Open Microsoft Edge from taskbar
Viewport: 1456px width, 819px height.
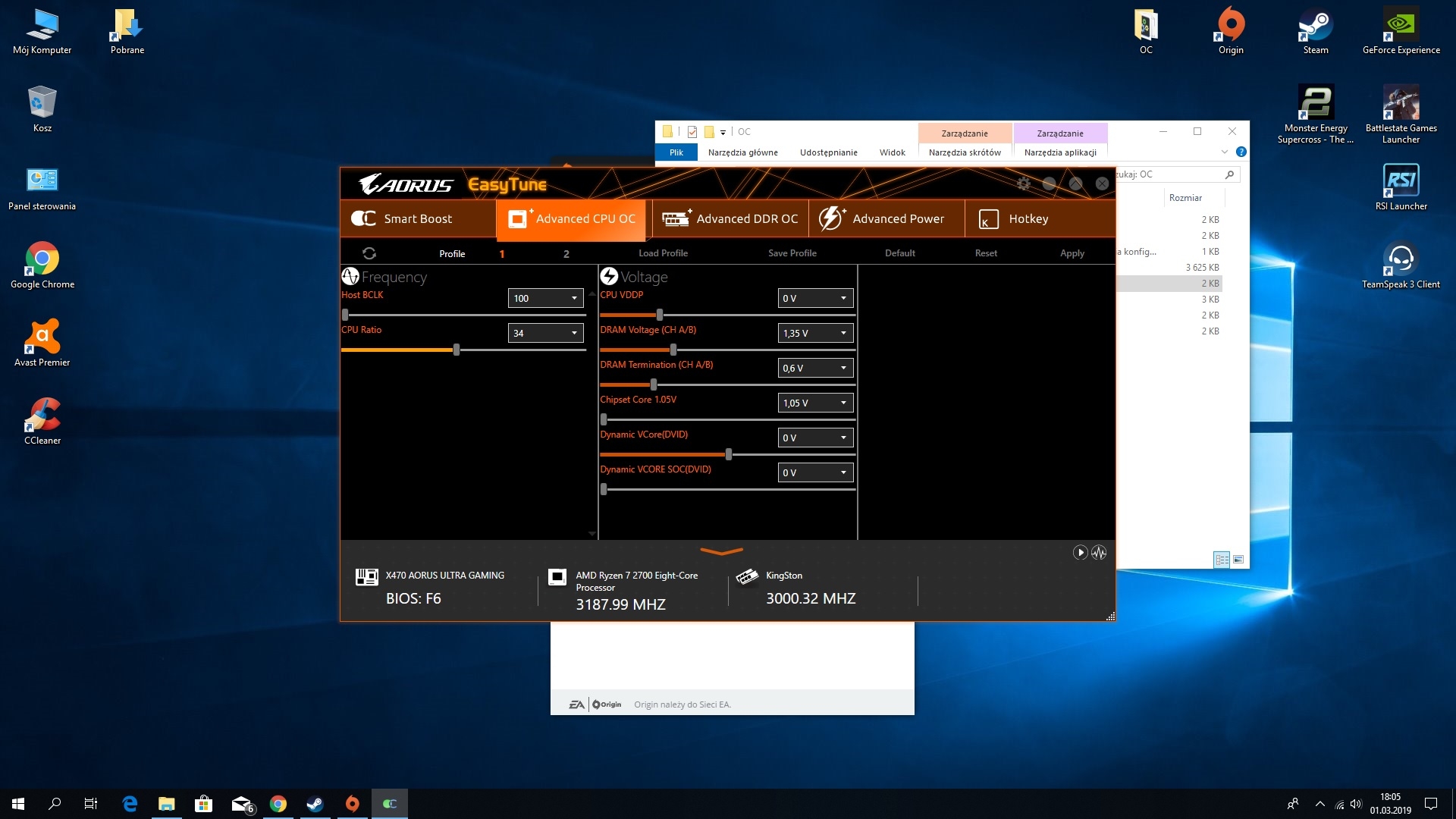pyautogui.click(x=130, y=804)
